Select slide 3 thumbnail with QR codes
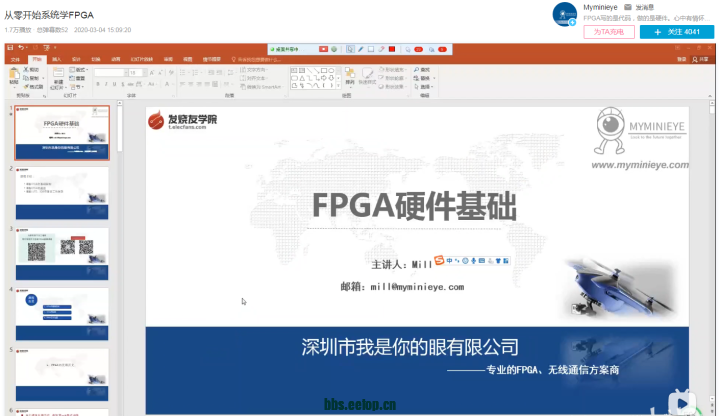Screen dimensions: 720x416 coord(62,254)
